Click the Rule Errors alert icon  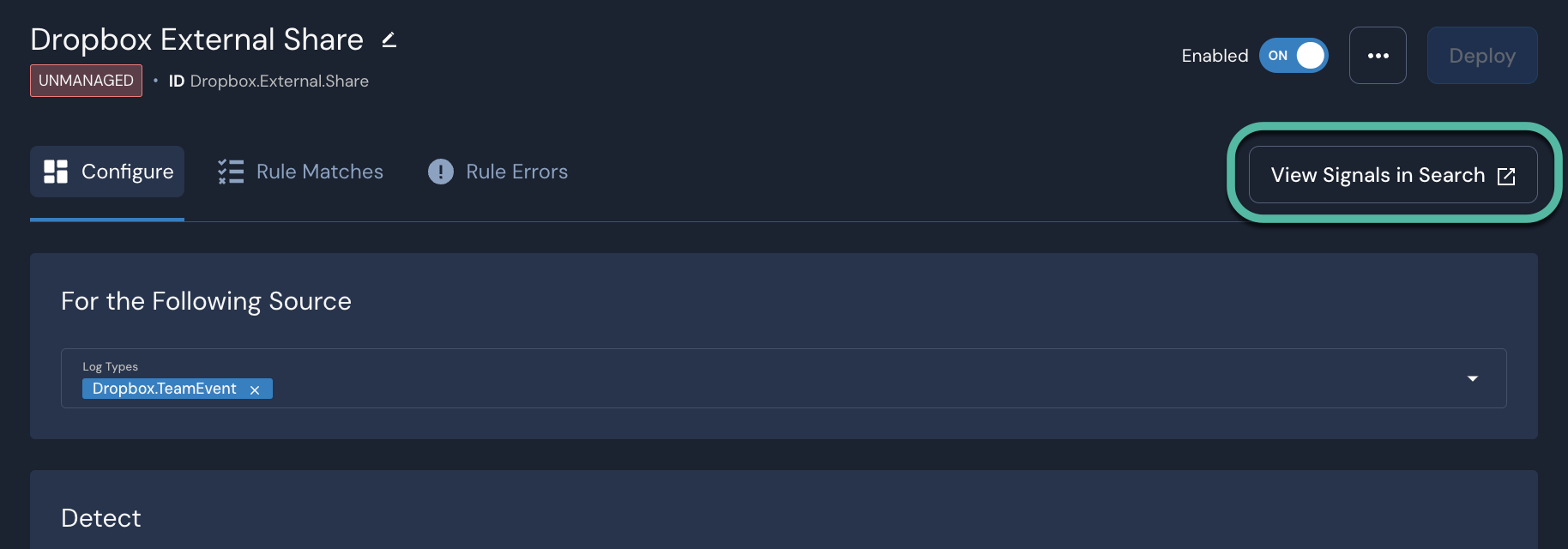tap(440, 171)
